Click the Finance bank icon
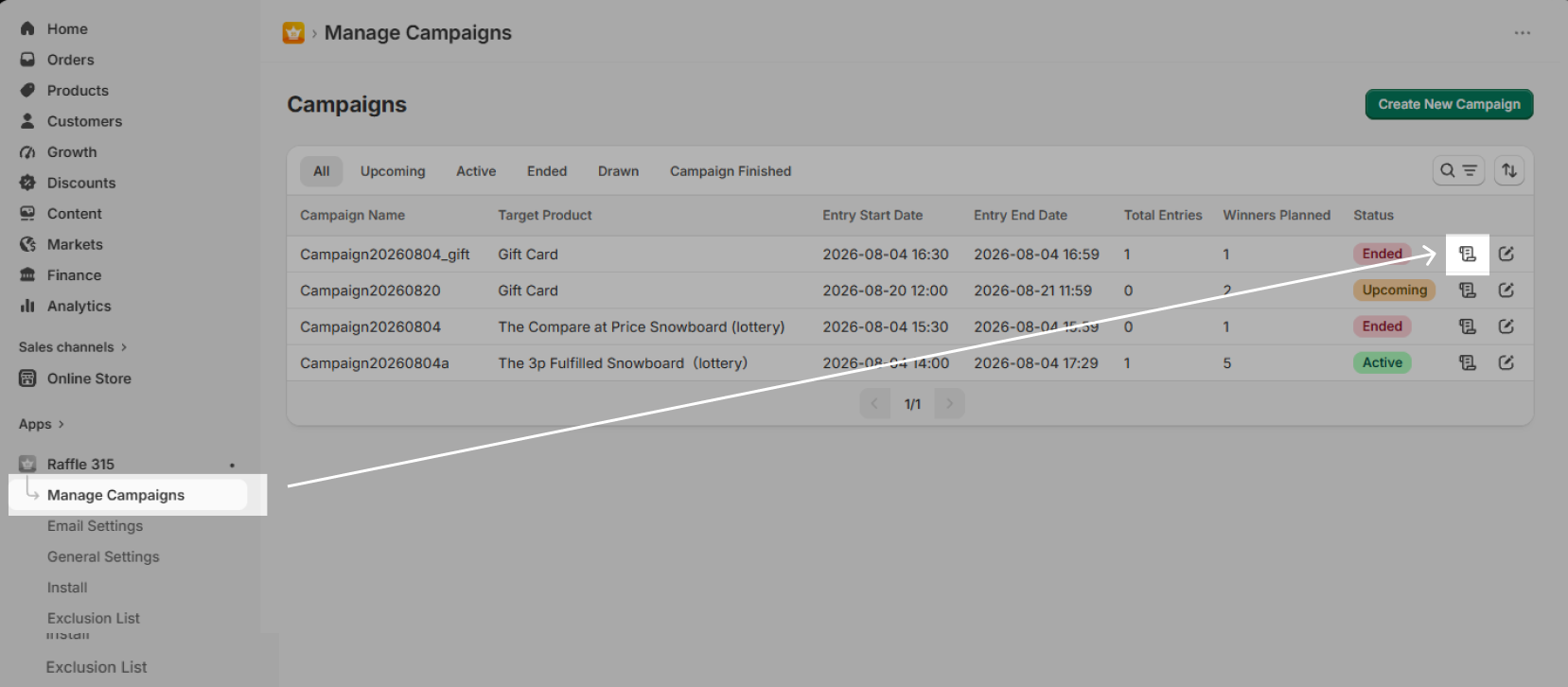This screenshot has width=1568, height=687. [x=27, y=275]
